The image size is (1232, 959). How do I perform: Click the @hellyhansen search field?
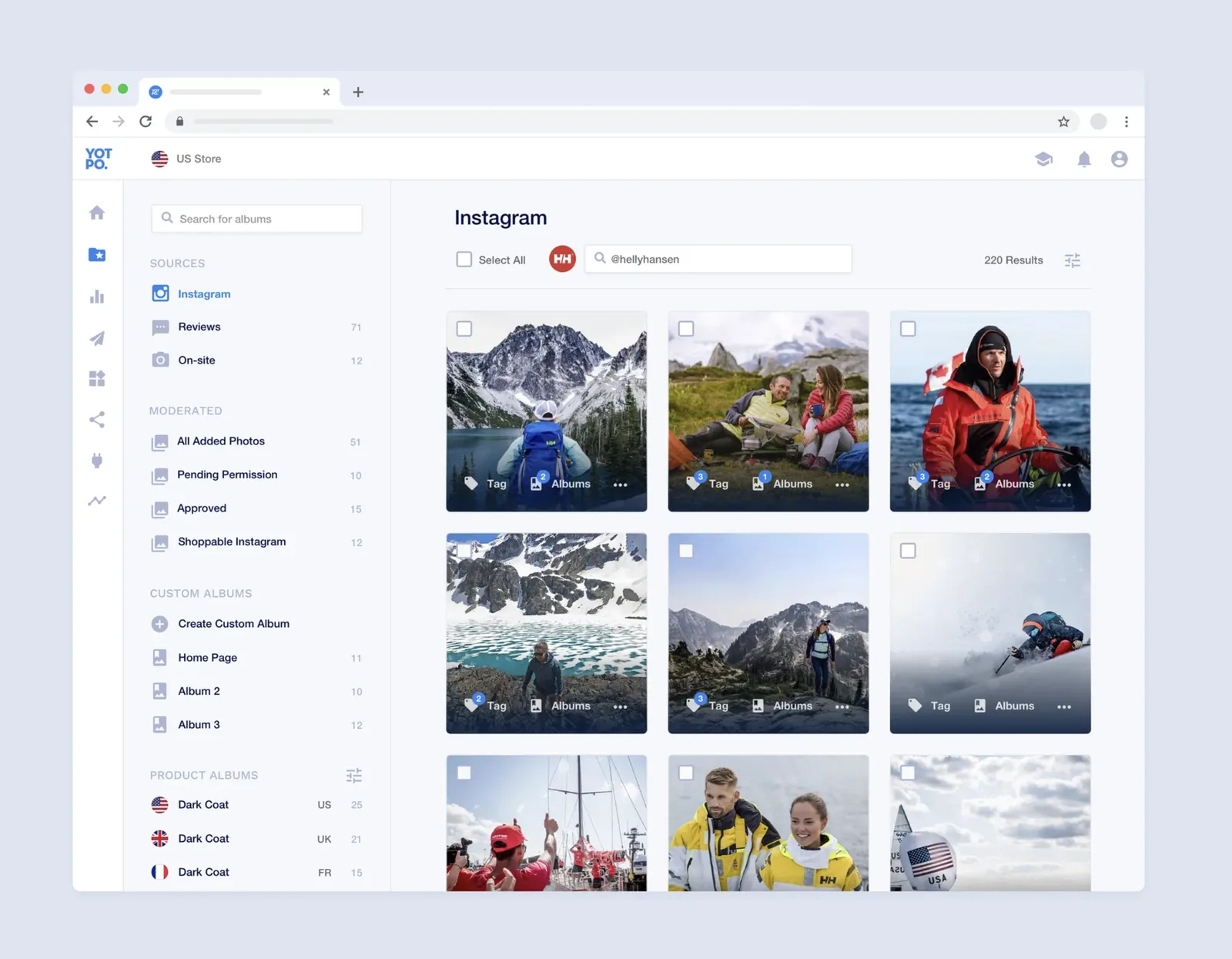click(x=718, y=259)
